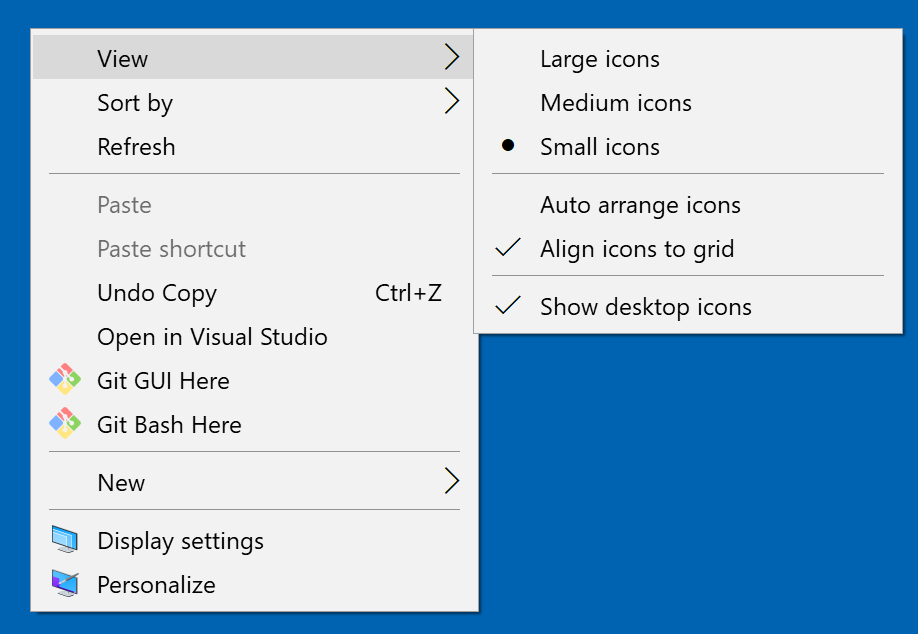Click the Git Bash Here icon
The height and width of the screenshot is (634, 918).
coord(64,423)
